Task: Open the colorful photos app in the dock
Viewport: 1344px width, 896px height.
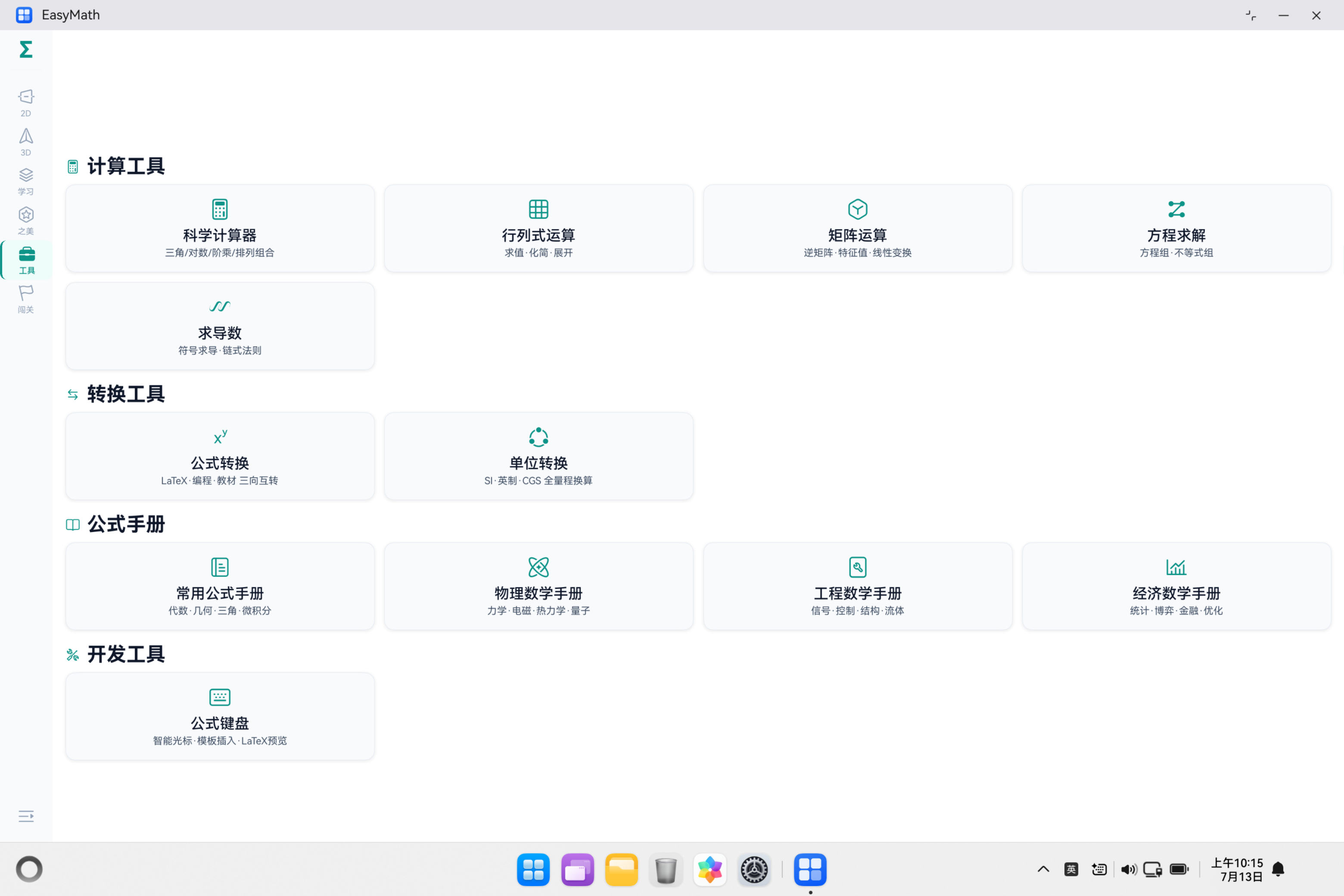Action: 710,870
